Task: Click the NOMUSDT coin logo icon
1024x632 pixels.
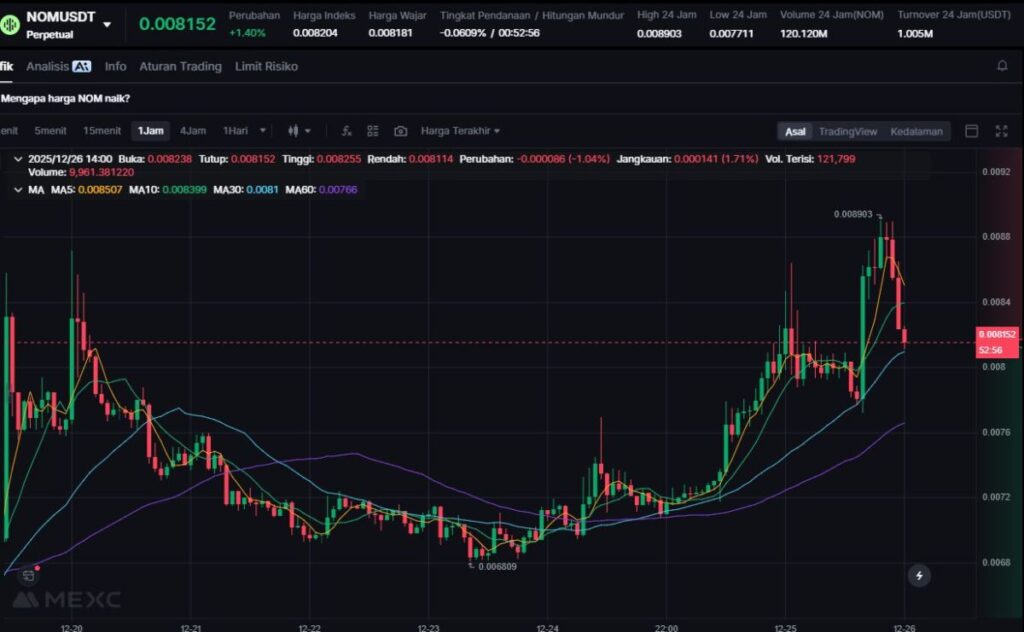Action: click(x=11, y=23)
